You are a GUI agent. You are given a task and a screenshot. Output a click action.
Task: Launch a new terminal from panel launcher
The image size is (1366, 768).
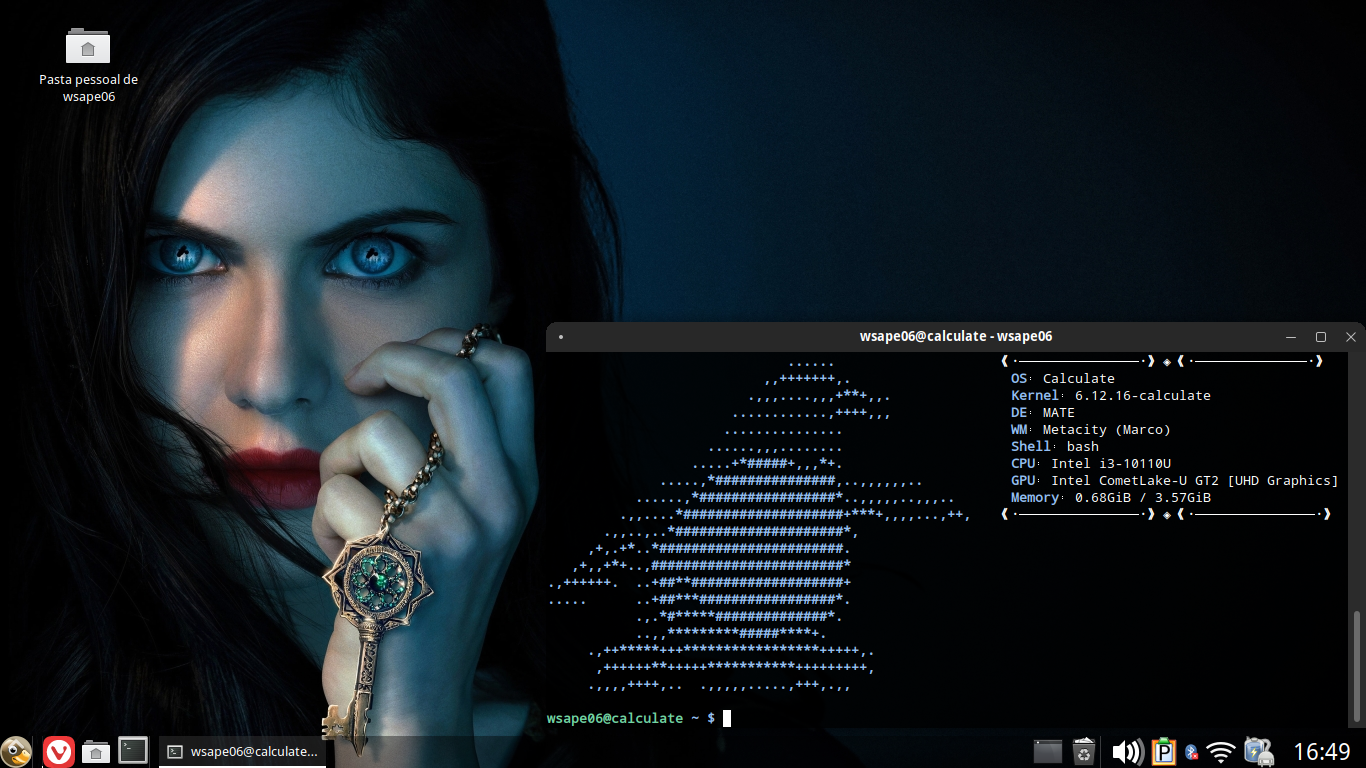tap(133, 751)
